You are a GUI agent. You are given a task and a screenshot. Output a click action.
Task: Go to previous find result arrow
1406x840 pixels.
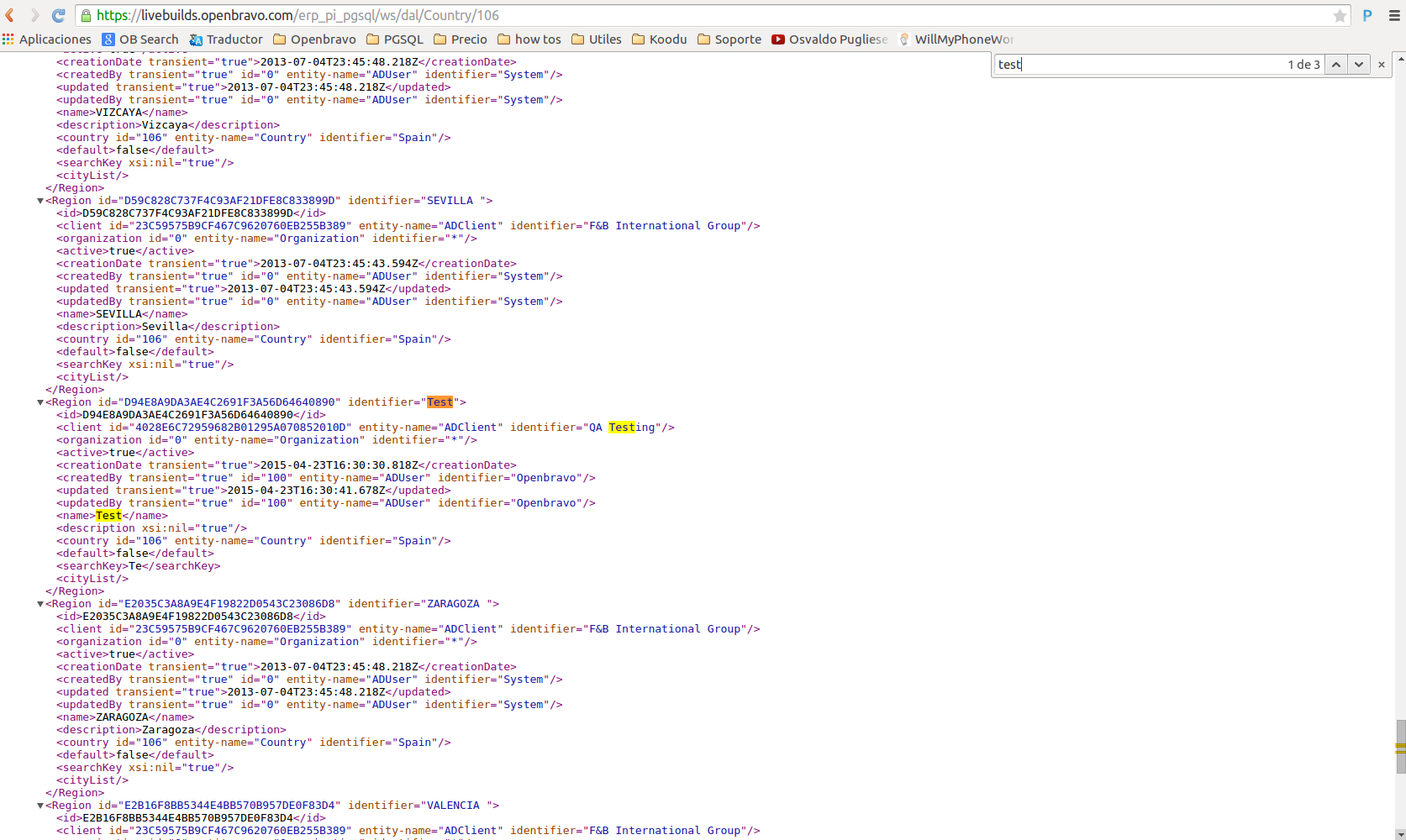(x=1335, y=65)
